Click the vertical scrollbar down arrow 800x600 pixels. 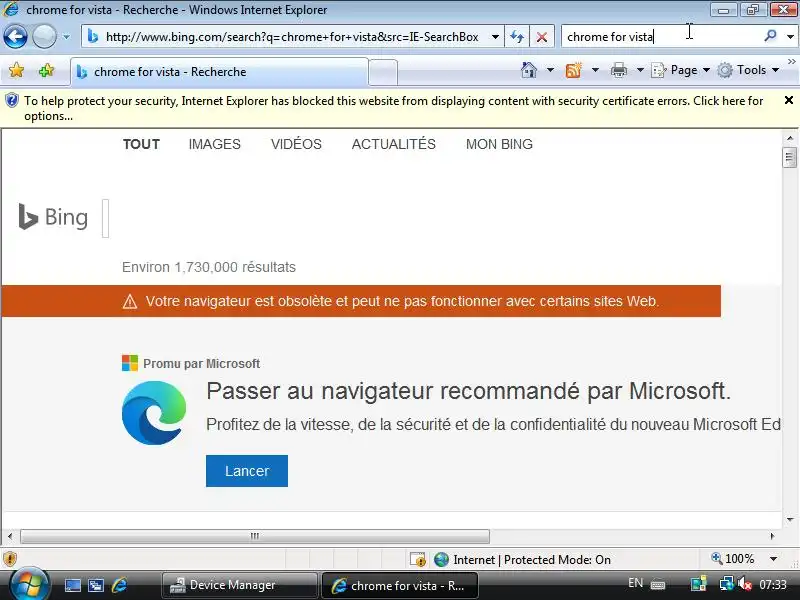[x=790, y=519]
